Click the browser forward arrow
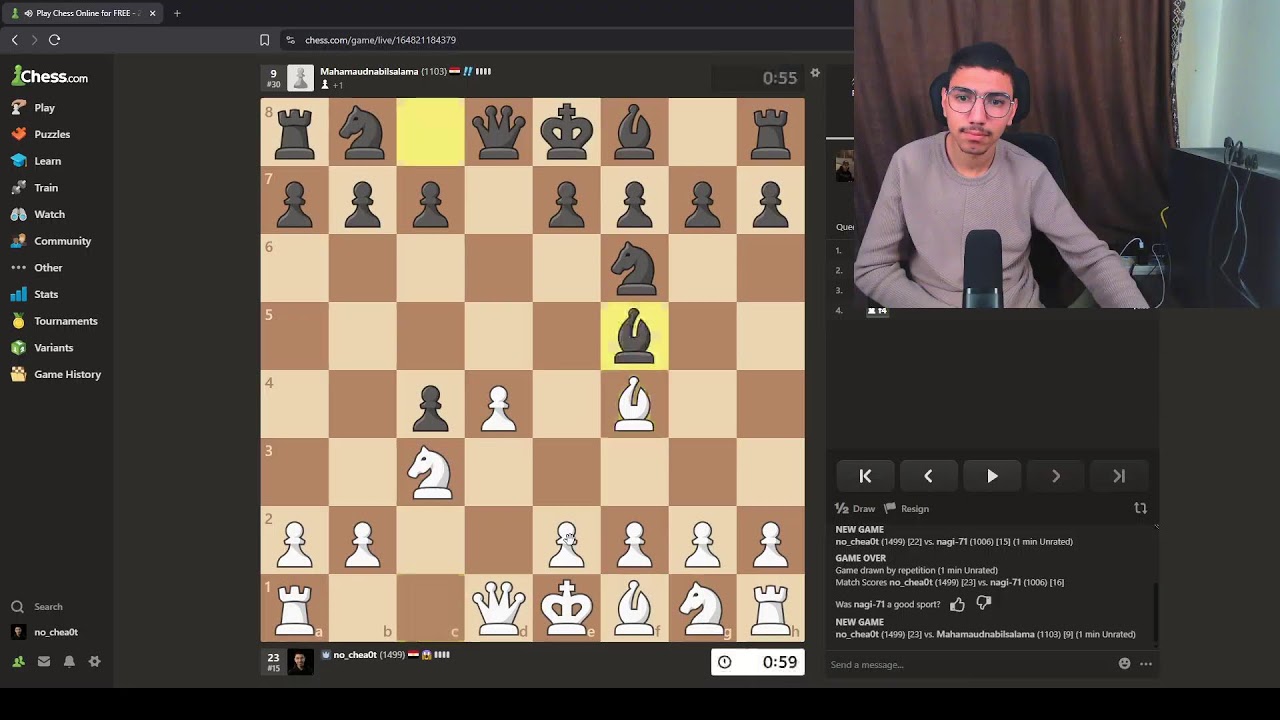Viewport: 1280px width, 720px height. [x=34, y=40]
